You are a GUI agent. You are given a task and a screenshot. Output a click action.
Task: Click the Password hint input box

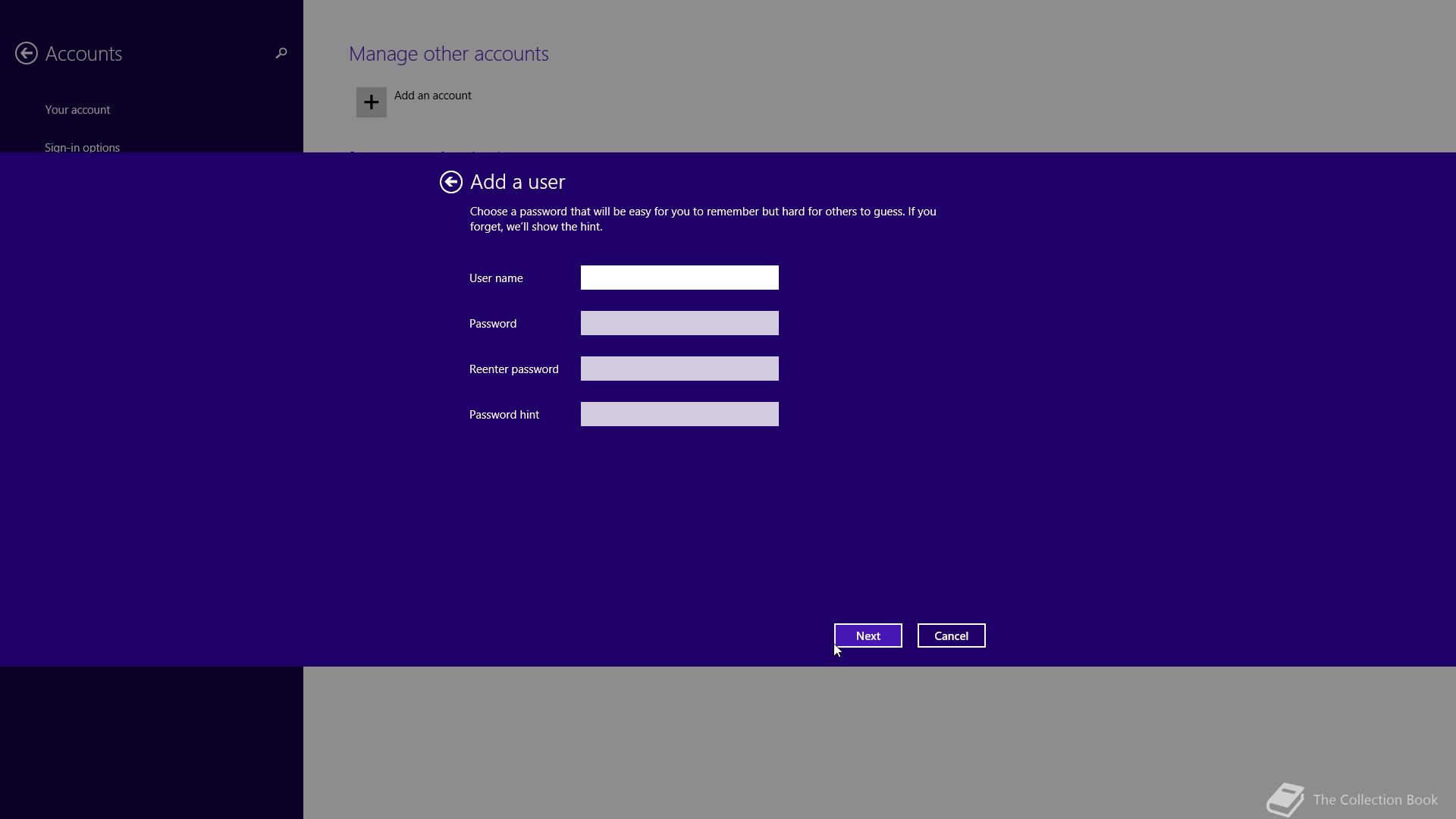[x=679, y=414]
